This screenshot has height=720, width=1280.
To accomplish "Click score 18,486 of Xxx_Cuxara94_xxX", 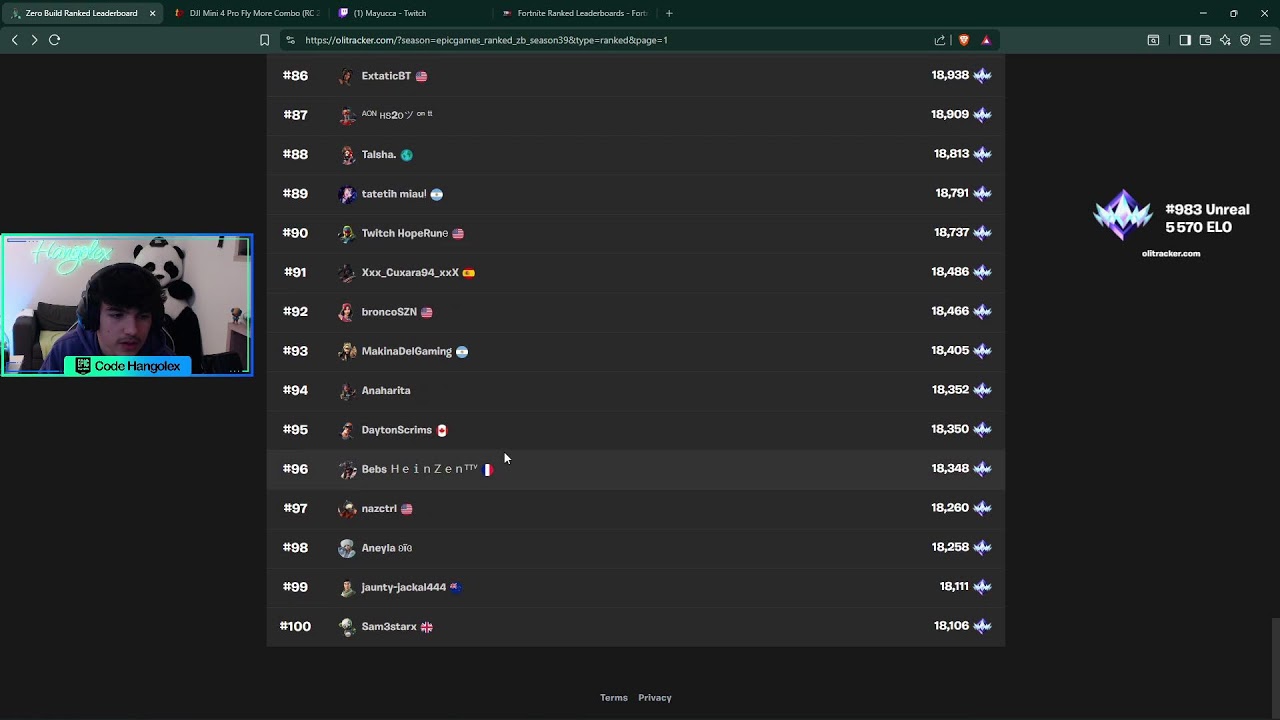I will tap(950, 272).
